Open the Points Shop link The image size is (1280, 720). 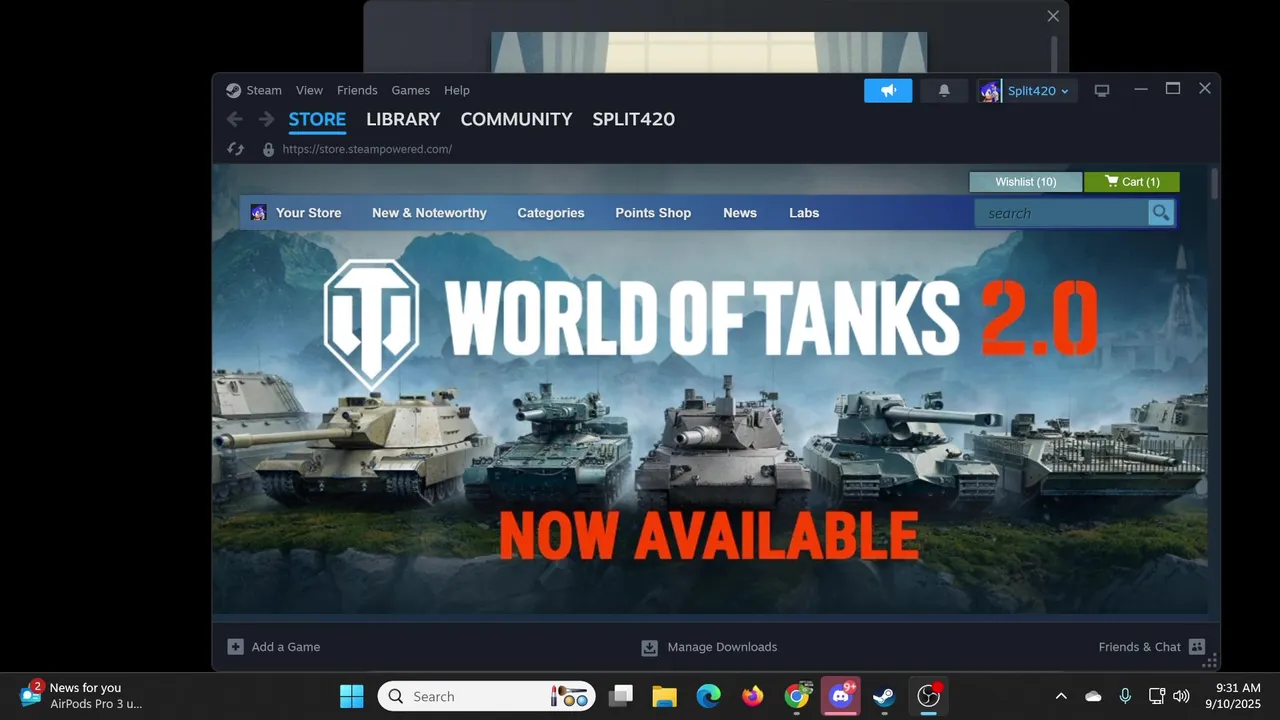tap(653, 213)
